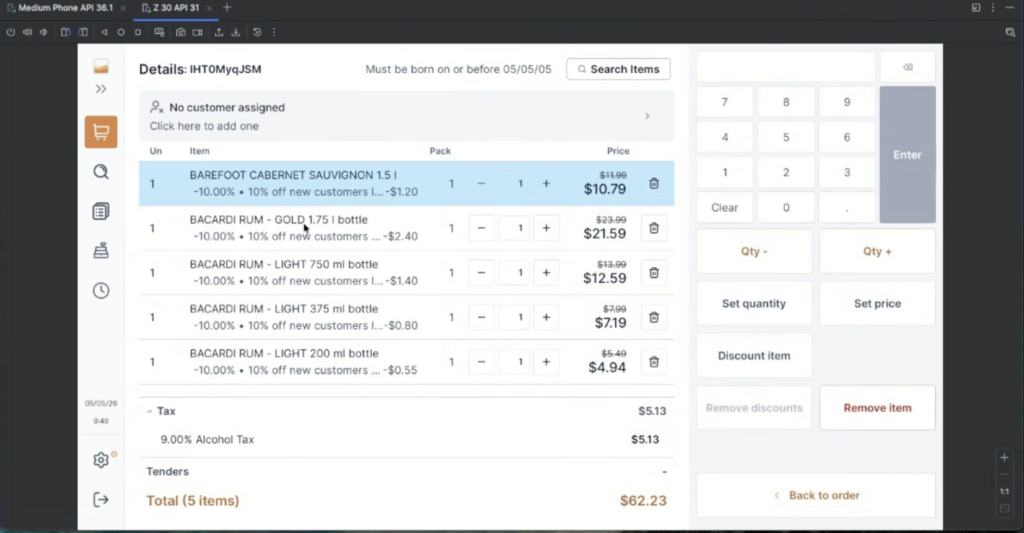
Task: Click emulator home circle icon
Action: click(121, 32)
